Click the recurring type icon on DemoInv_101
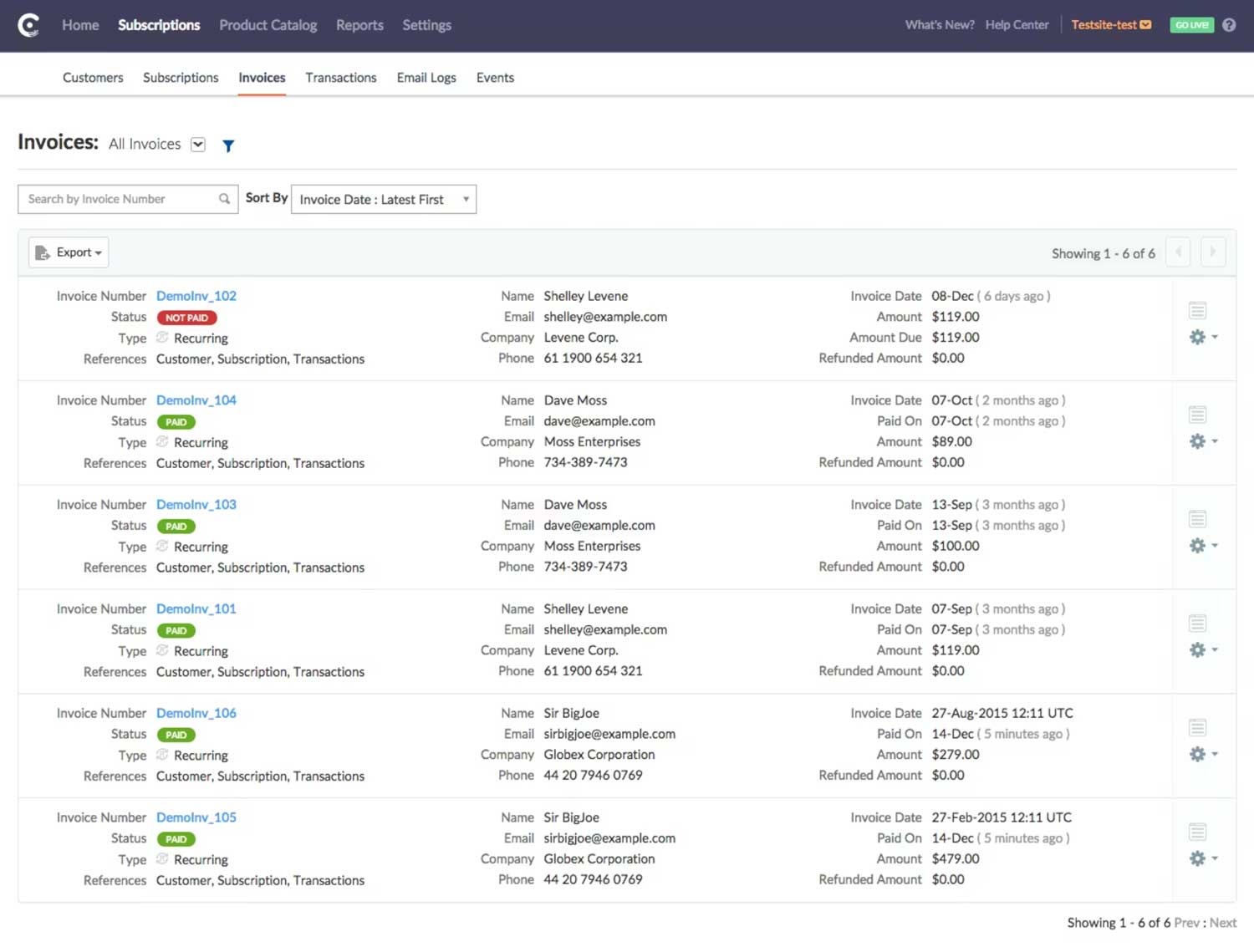This screenshot has width=1254, height=952. (x=164, y=650)
